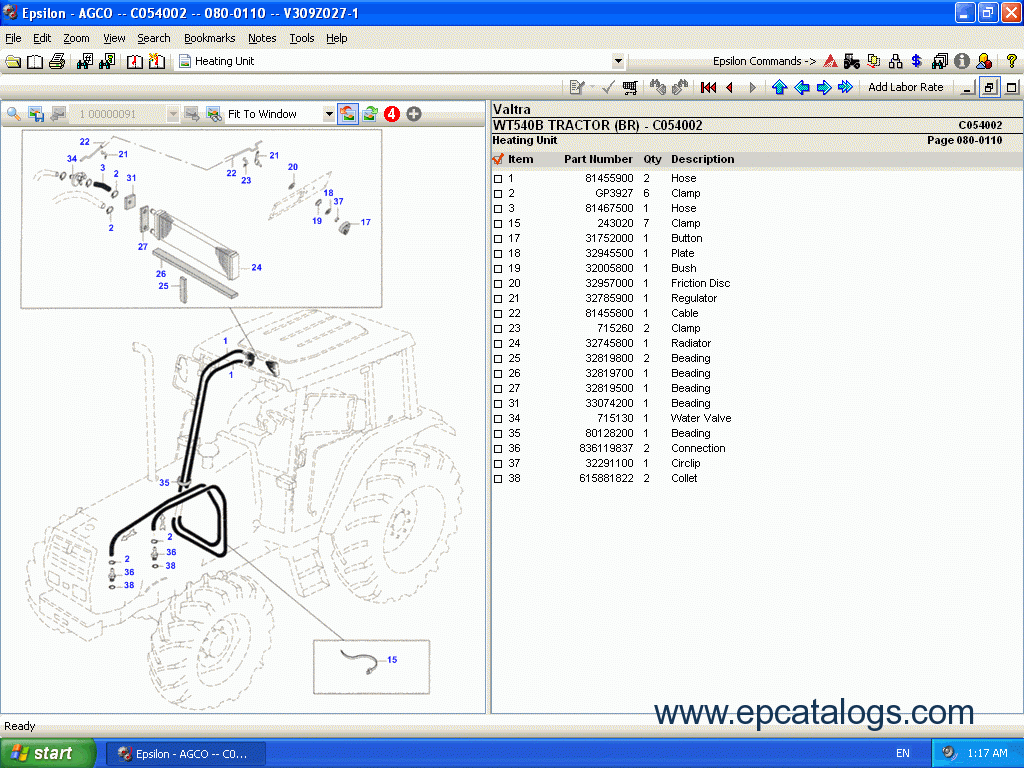Check the box for item 38 Collet

[498, 479]
